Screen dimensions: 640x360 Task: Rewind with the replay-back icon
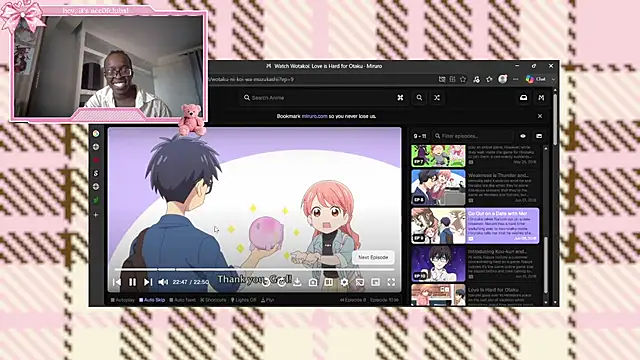pos(266,282)
